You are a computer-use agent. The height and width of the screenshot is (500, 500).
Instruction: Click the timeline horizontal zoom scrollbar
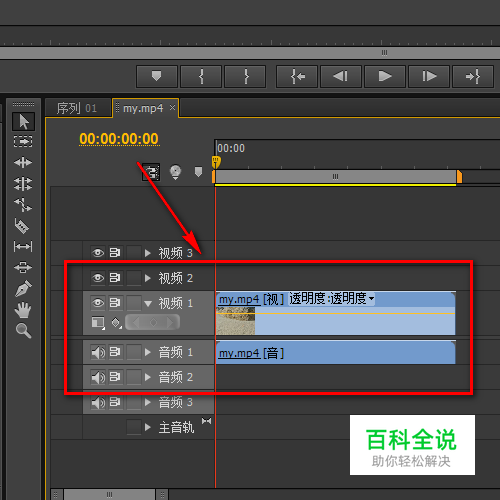click(x=109, y=494)
